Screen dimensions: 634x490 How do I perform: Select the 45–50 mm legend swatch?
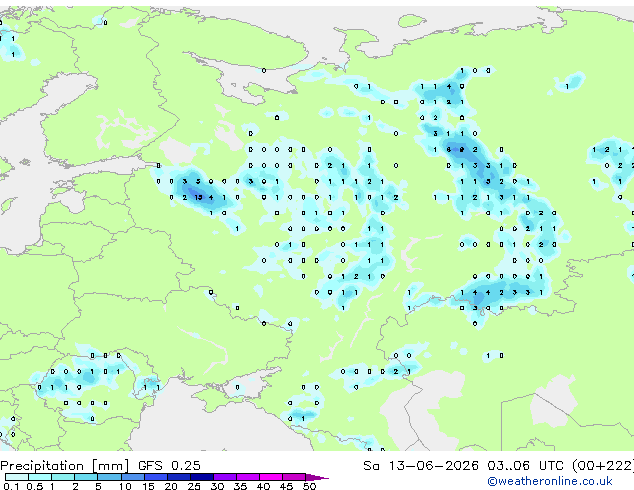coord(294,477)
